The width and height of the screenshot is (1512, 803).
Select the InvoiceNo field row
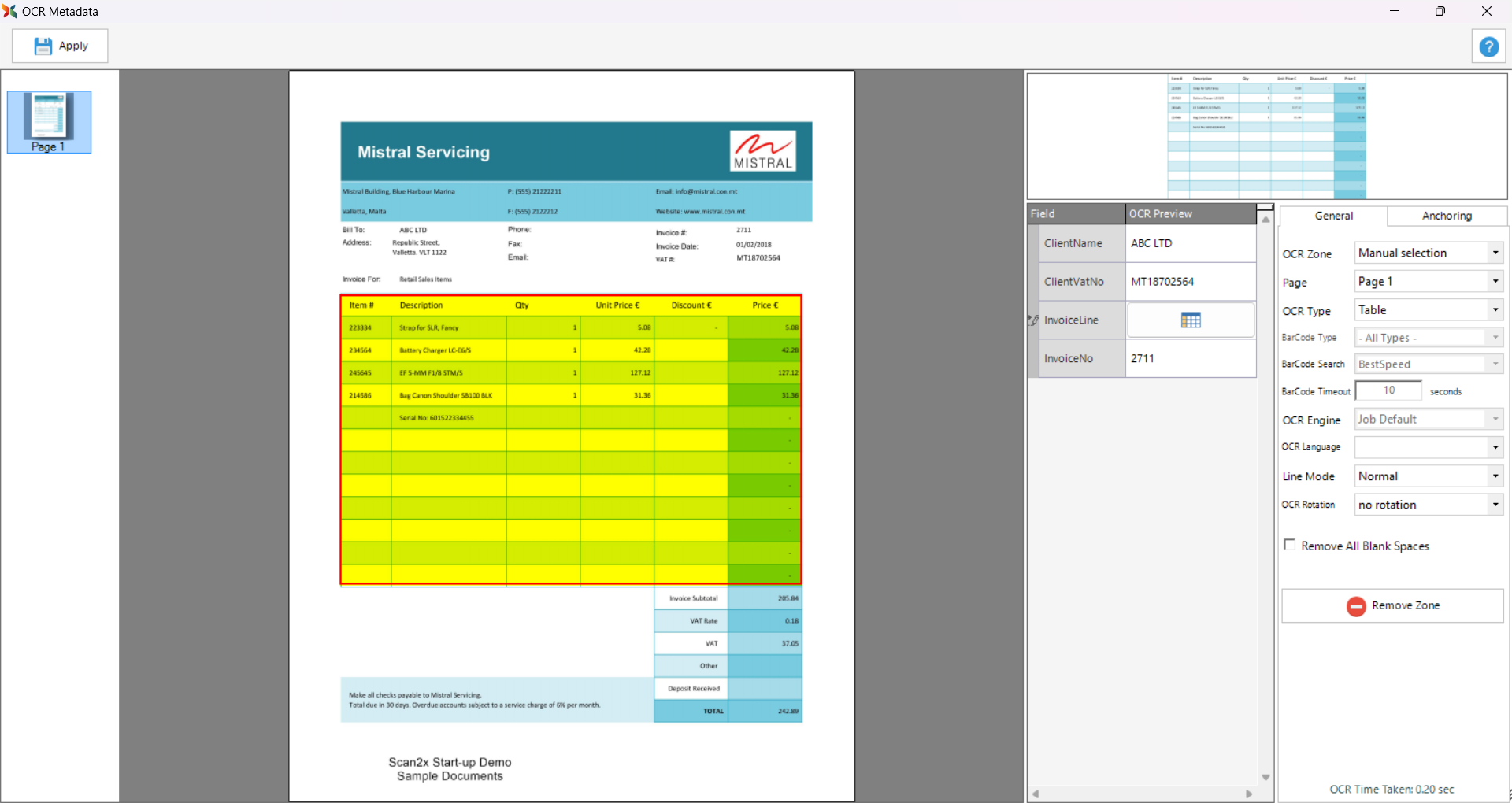[1069, 359]
